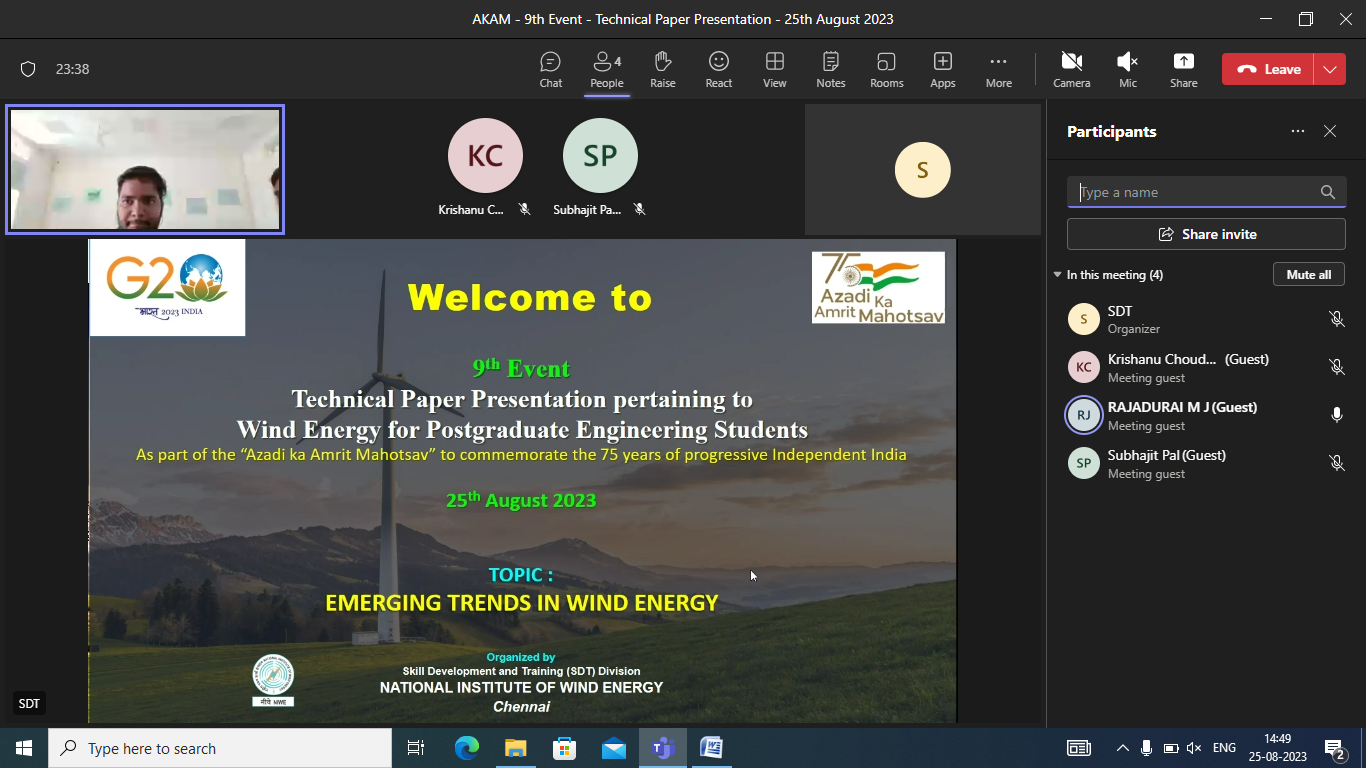Open the React emoji options
The height and width of the screenshot is (768, 1366).
coord(718,69)
